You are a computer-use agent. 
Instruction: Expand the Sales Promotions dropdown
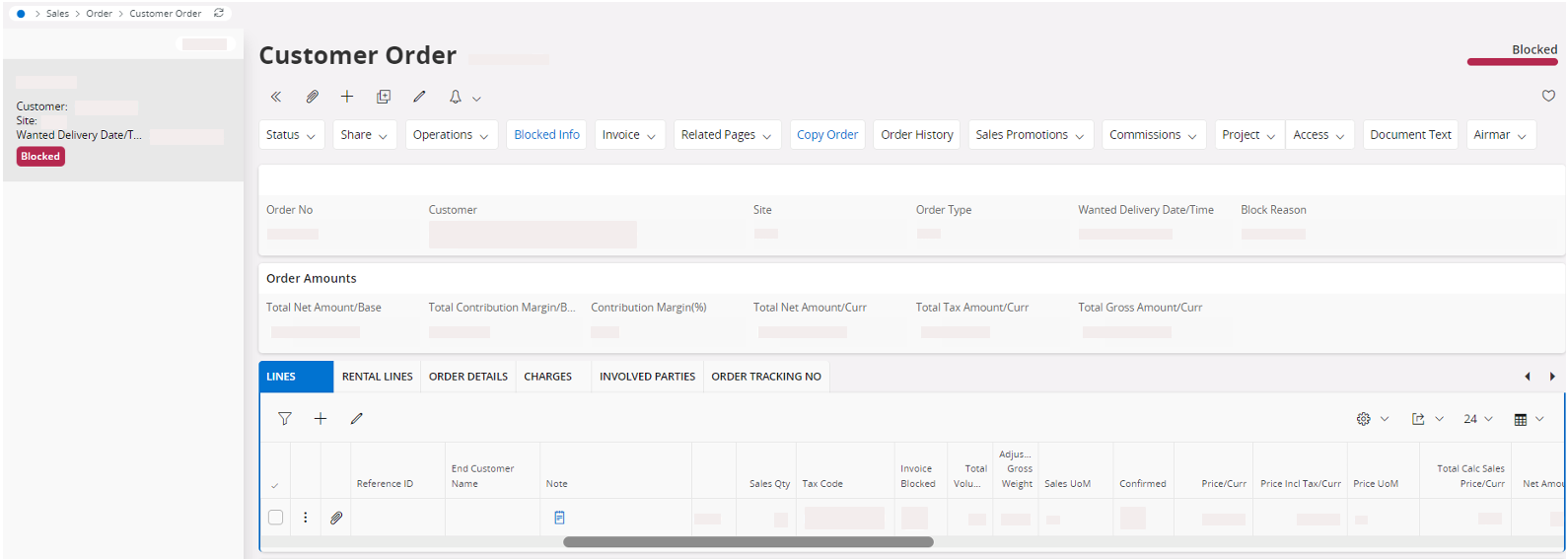(1030, 135)
